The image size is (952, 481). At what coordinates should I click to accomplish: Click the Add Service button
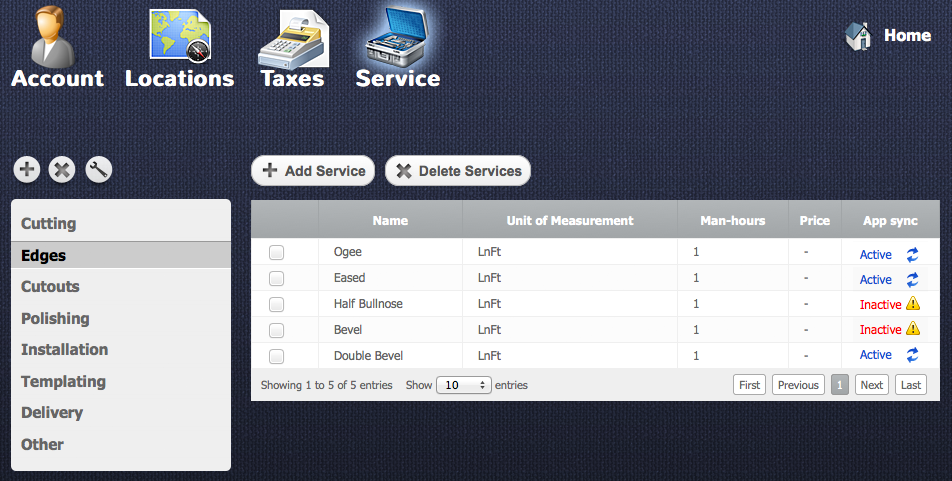tap(313, 171)
